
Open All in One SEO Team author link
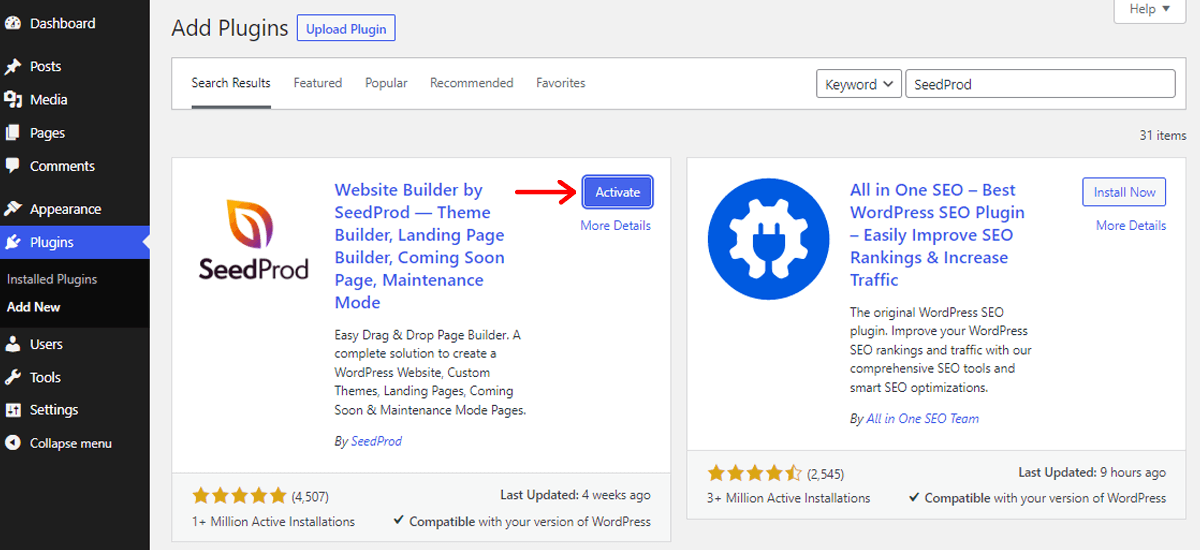point(923,419)
